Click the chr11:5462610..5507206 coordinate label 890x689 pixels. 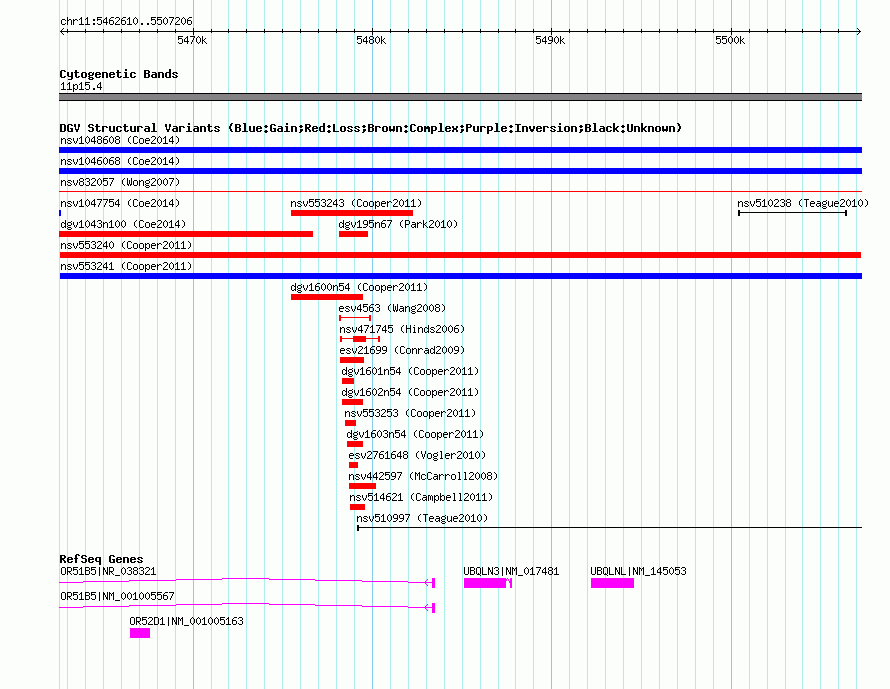(126, 21)
